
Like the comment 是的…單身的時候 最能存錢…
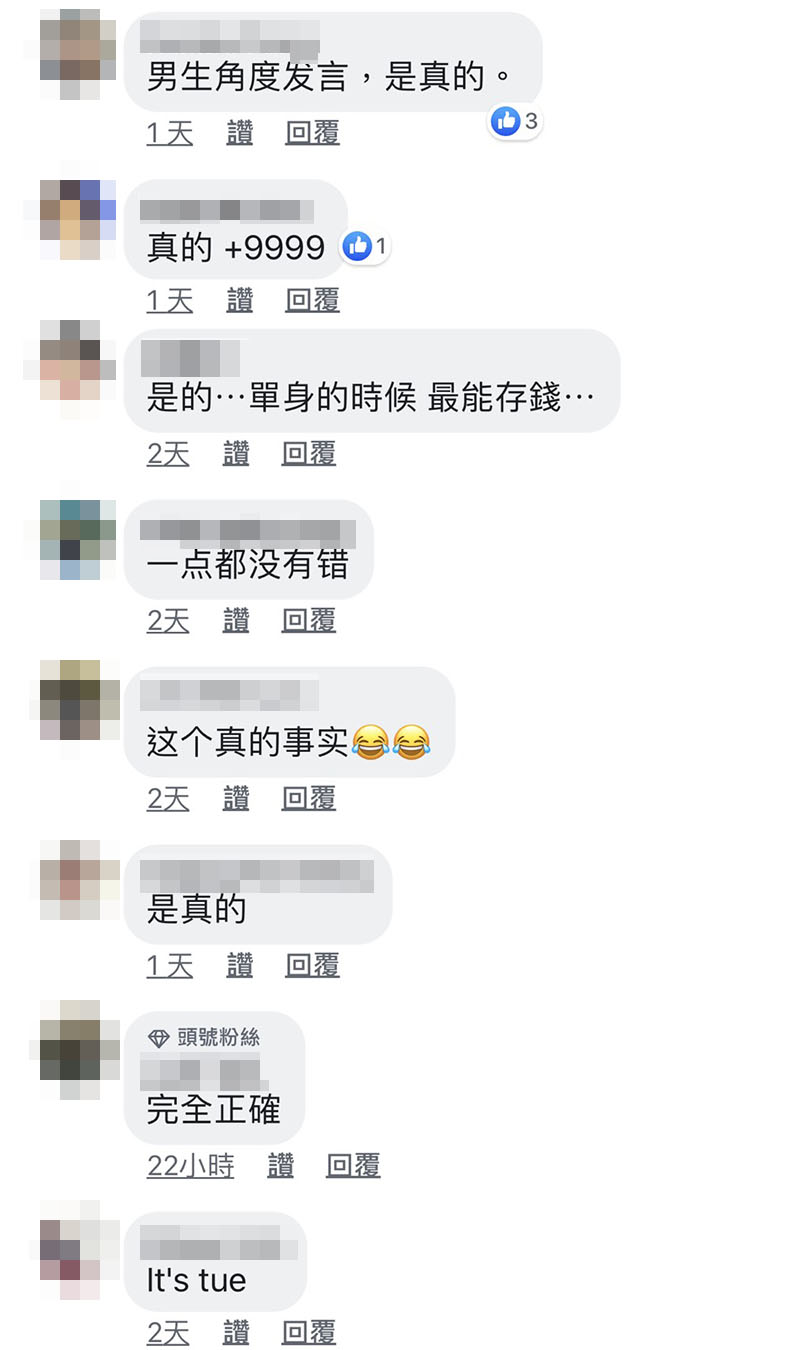coord(236,454)
